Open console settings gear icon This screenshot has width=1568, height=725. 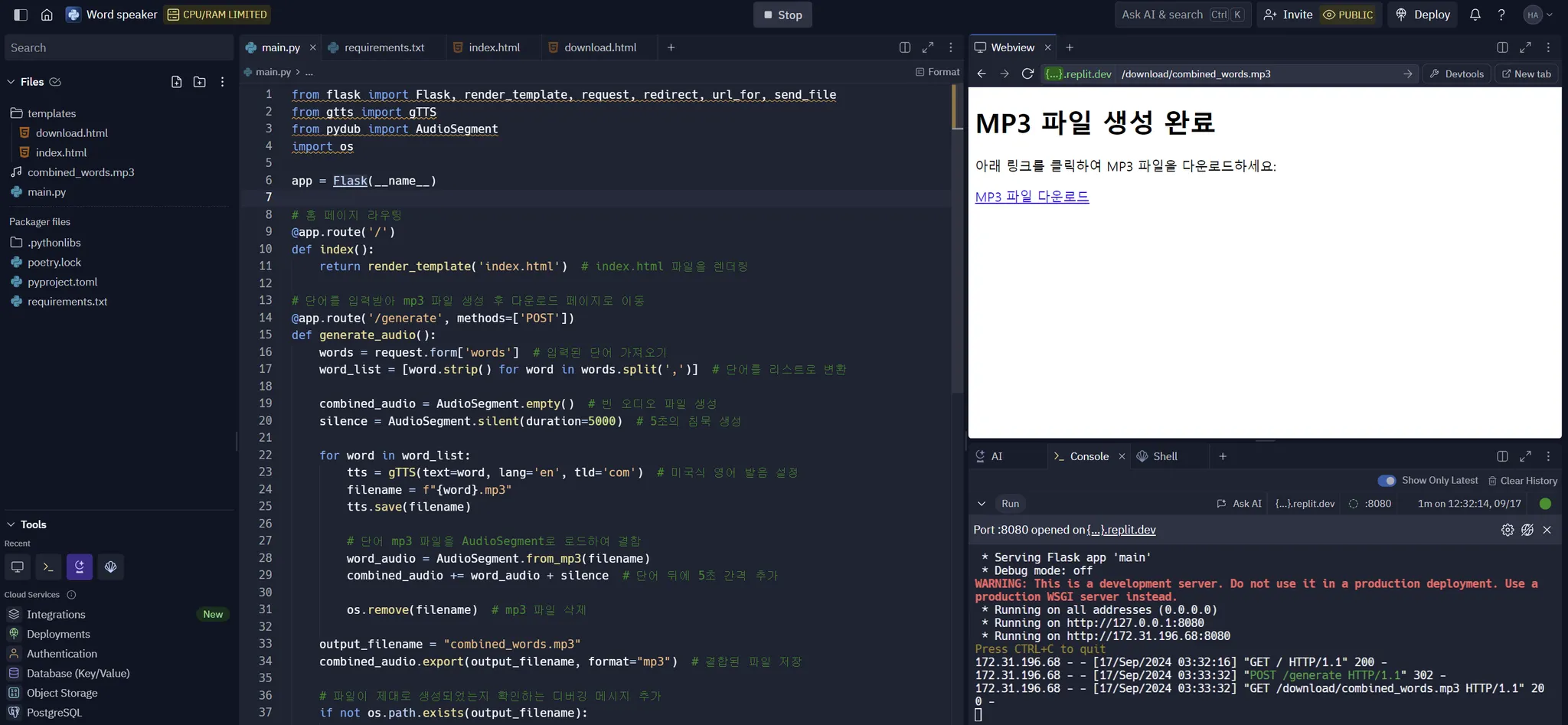(1508, 530)
